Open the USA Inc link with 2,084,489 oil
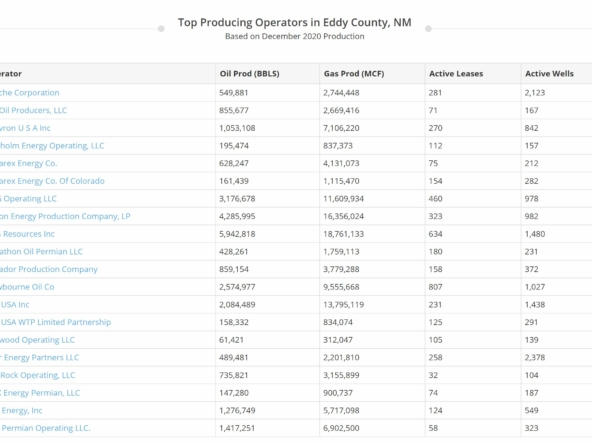Screen dimensions: 592x444 [x=15, y=305]
